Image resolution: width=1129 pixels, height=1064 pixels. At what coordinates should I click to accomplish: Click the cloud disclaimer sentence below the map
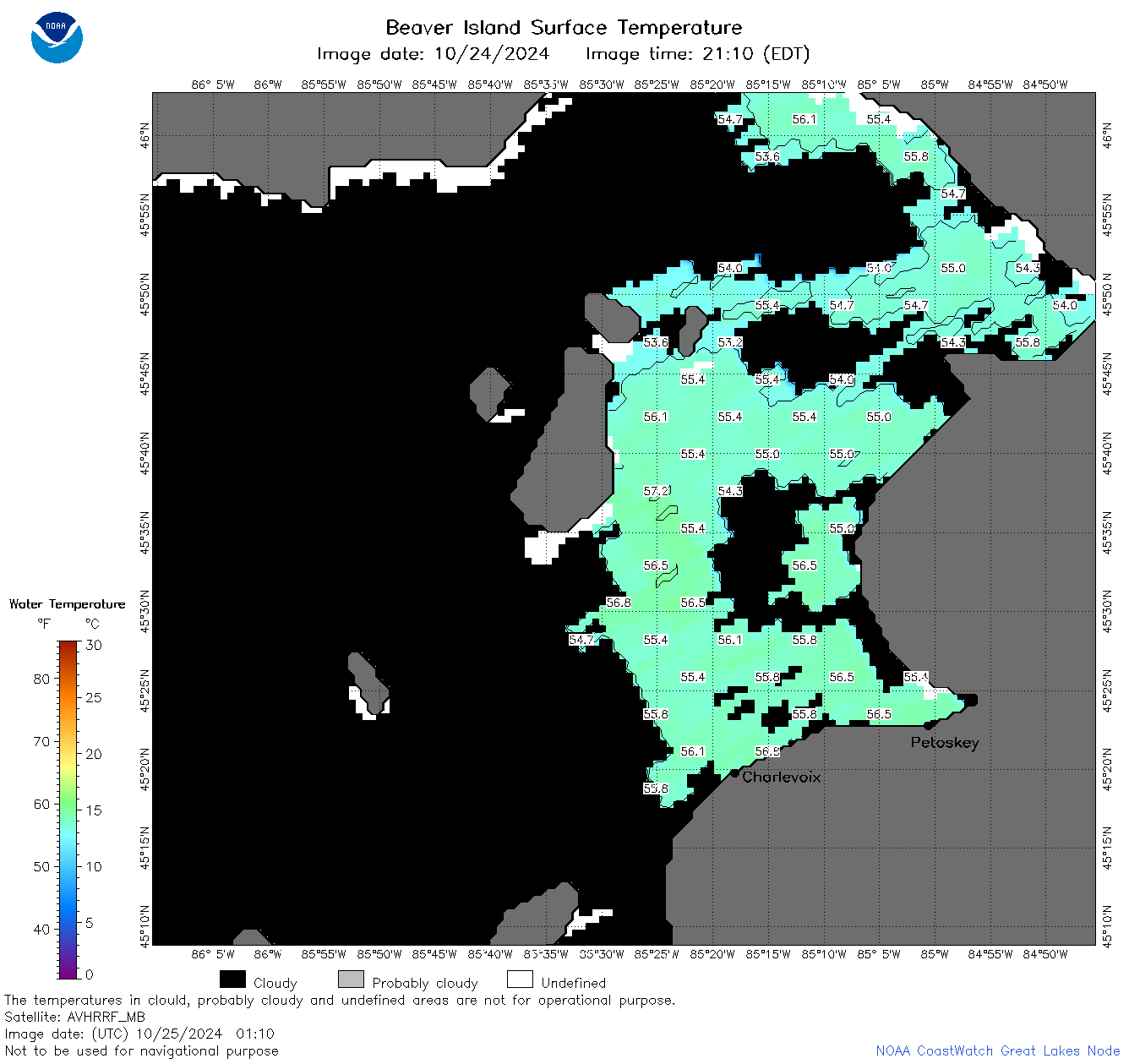(x=340, y=1000)
